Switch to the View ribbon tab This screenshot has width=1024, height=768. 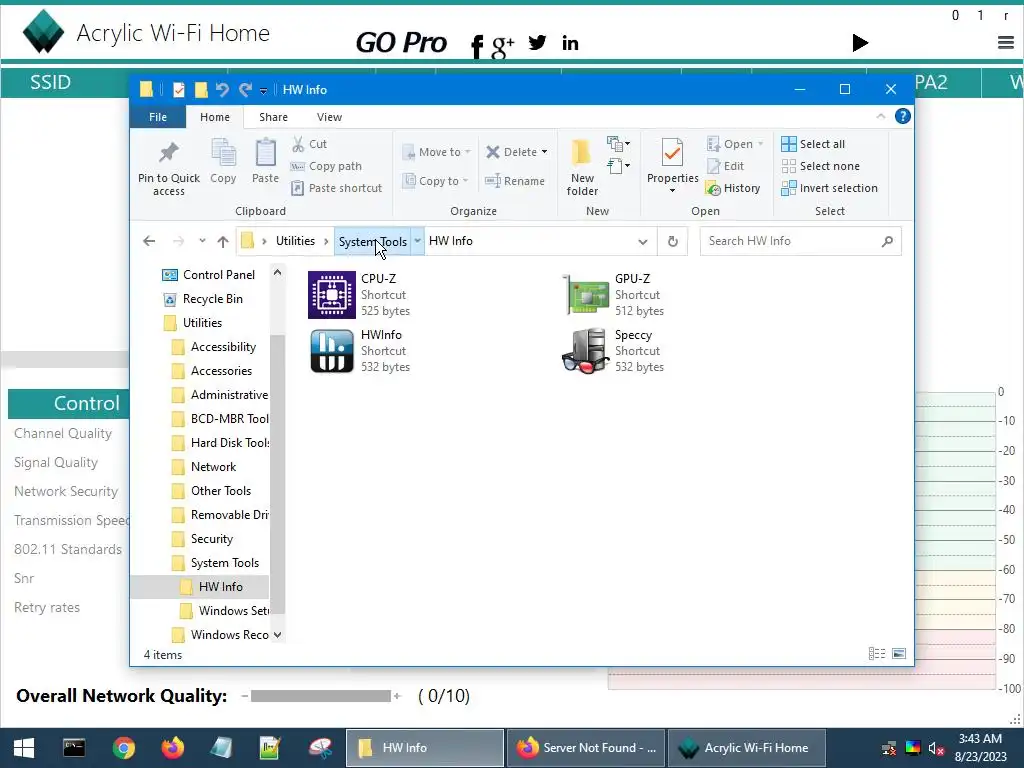[x=329, y=117]
